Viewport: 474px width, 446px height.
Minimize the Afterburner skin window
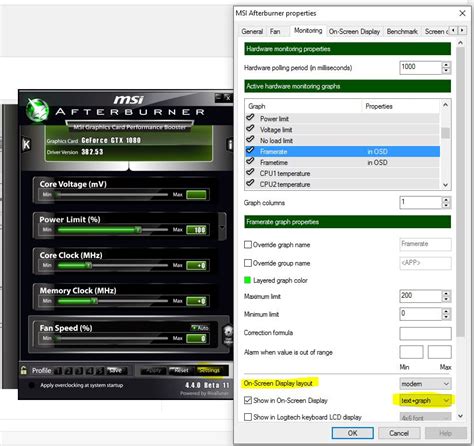tap(218, 97)
